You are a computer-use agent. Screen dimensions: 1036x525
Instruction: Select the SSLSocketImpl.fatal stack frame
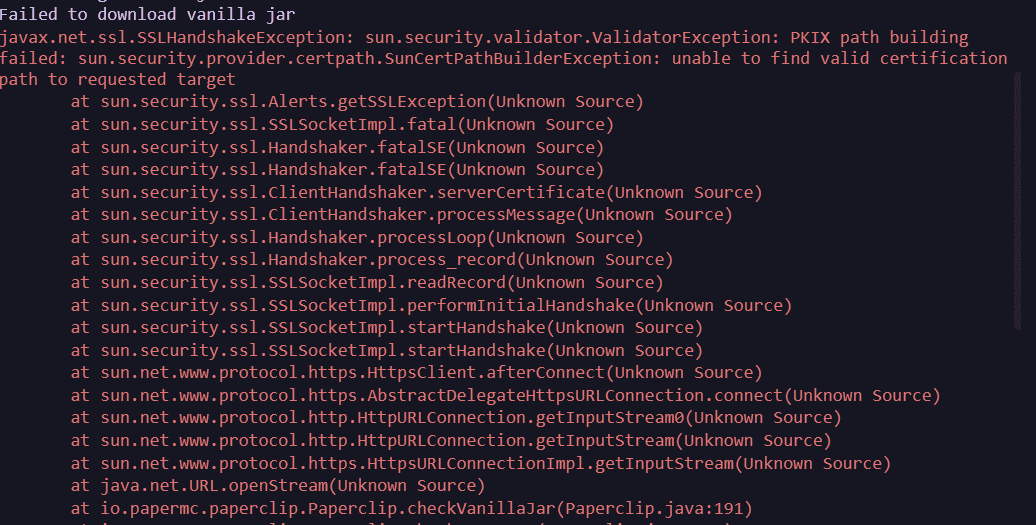coord(342,125)
